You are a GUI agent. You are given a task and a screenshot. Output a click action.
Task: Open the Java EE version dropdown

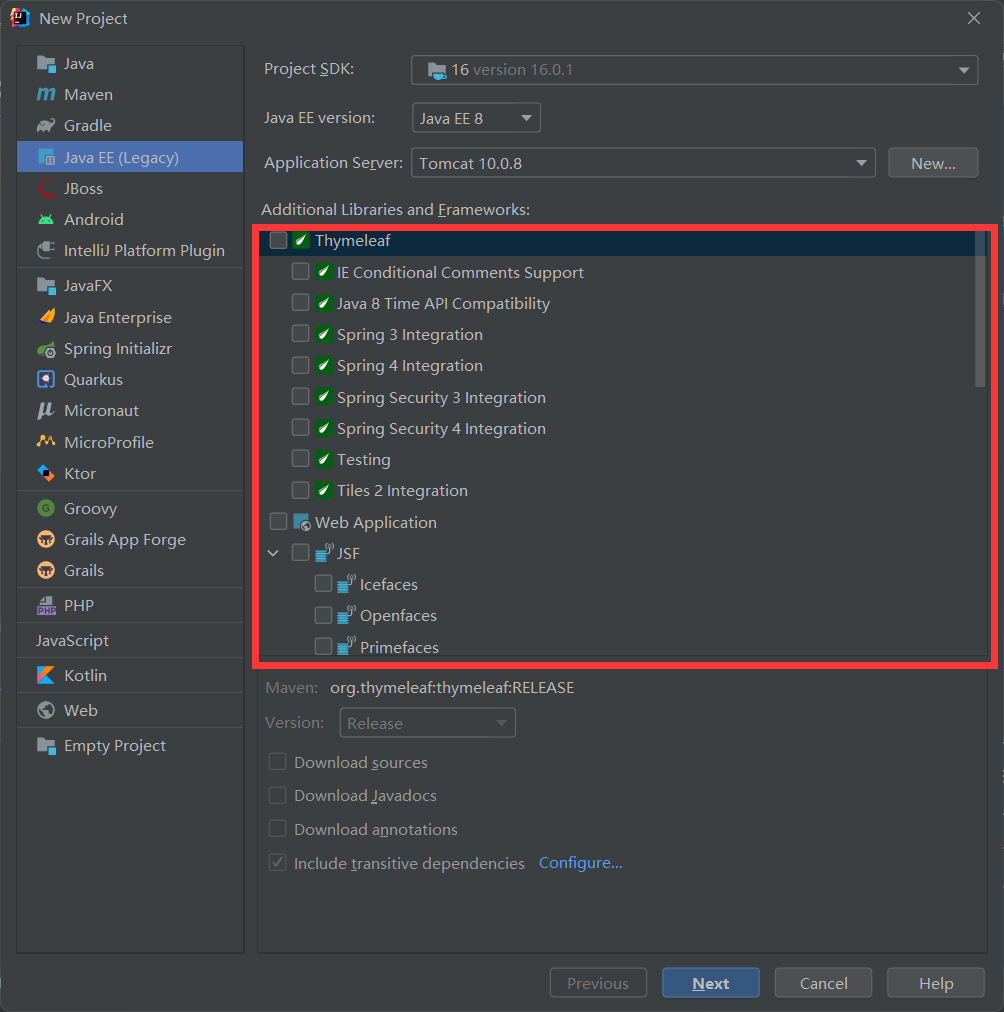click(476, 118)
